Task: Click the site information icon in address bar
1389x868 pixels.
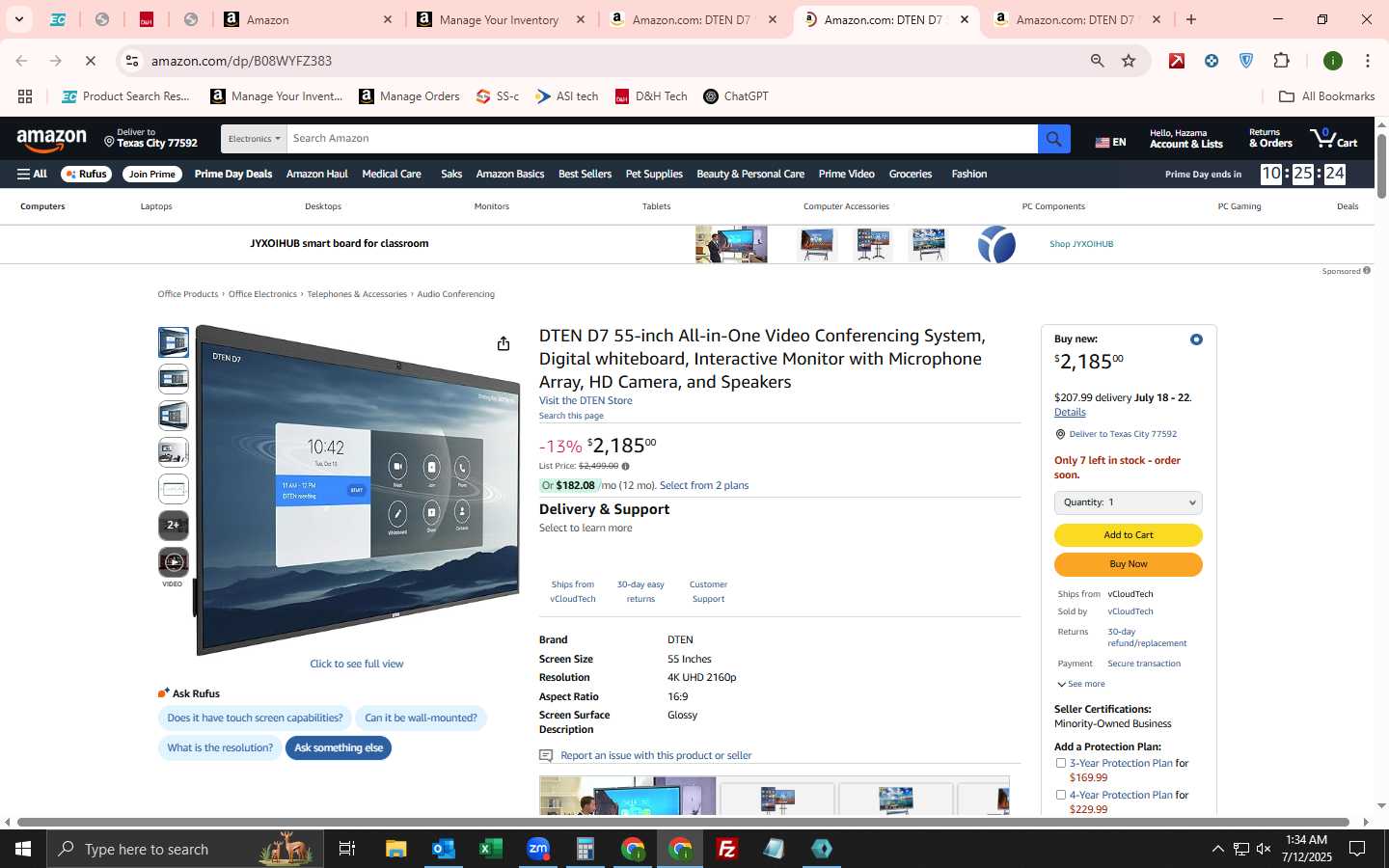Action: pos(132,61)
